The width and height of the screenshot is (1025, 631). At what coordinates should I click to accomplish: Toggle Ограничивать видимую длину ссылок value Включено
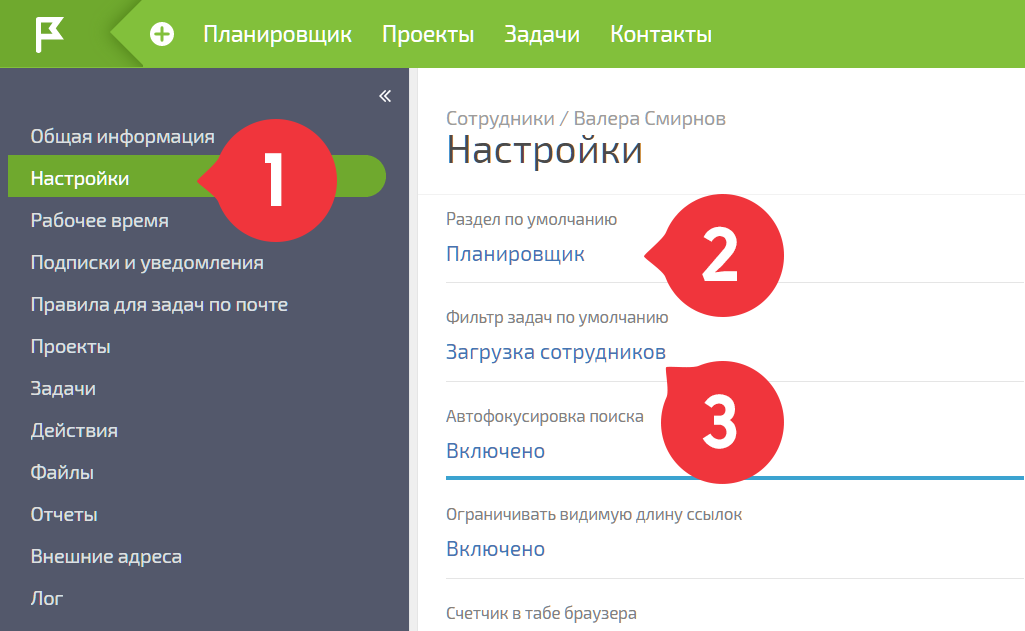point(496,549)
